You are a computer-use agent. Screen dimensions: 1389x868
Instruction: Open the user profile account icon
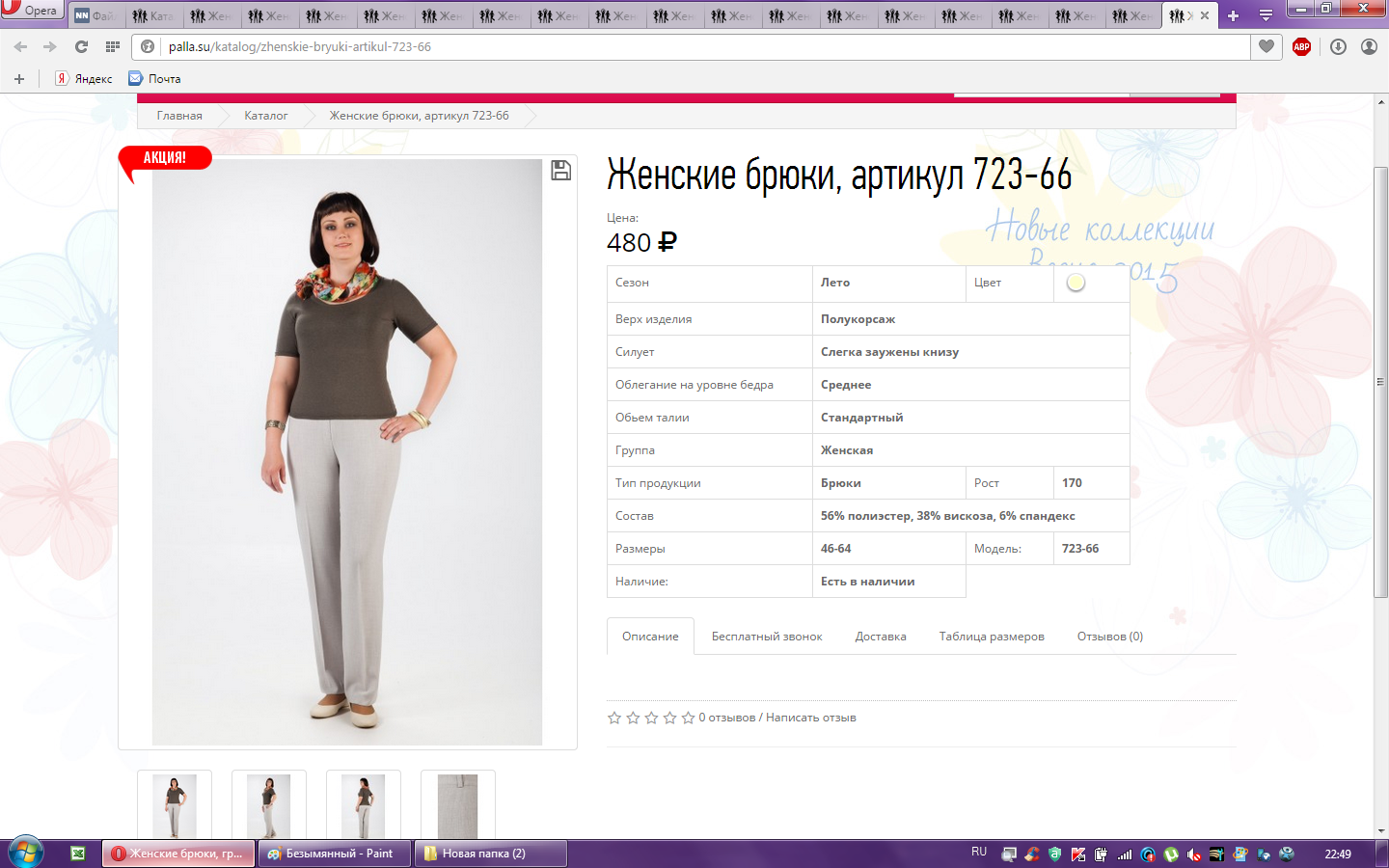click(x=1369, y=46)
